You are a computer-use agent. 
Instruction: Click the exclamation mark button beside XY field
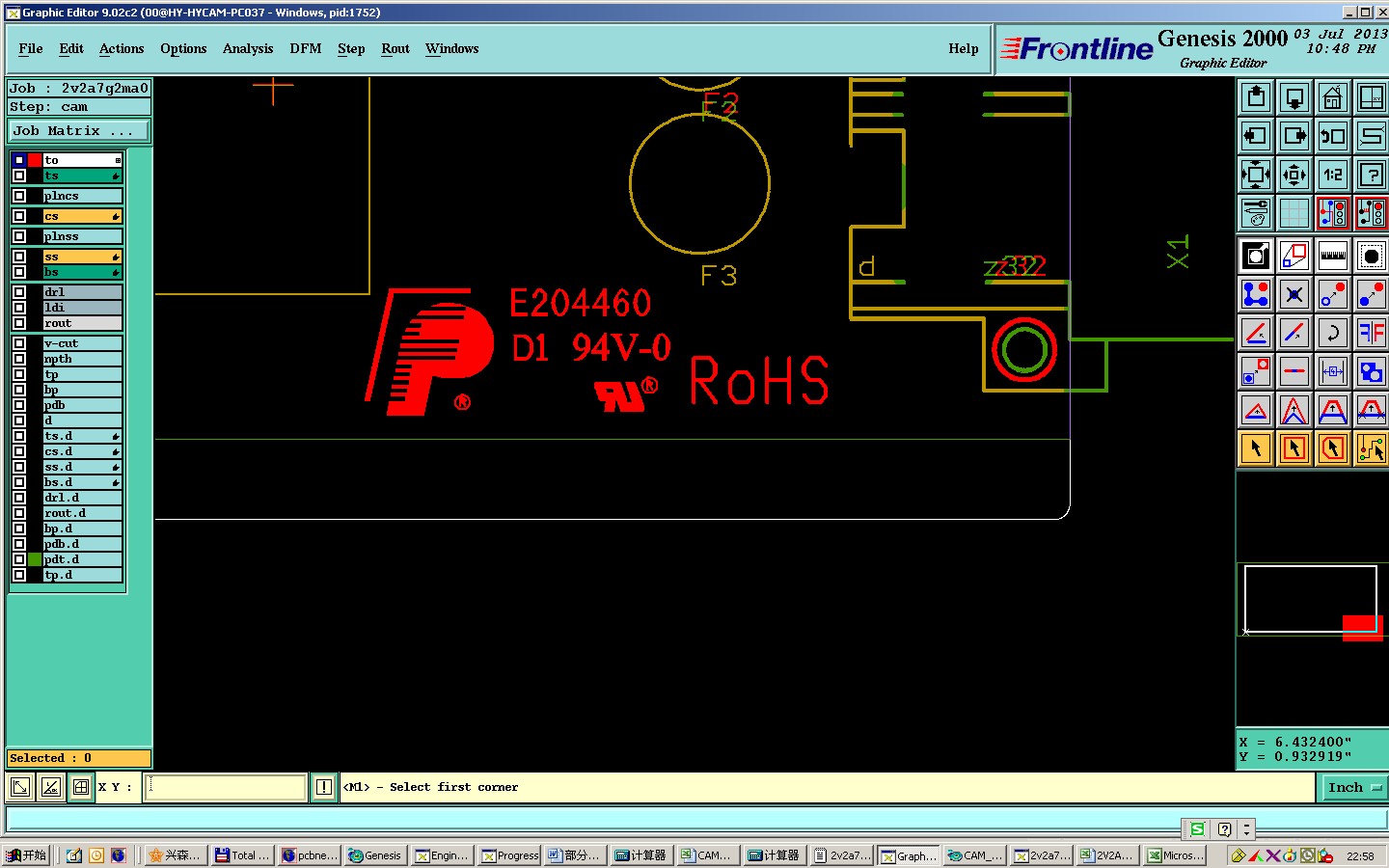click(324, 787)
